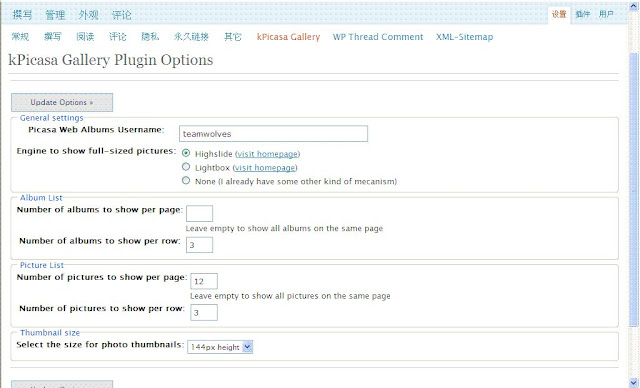Open the 评论 top menu
The width and height of the screenshot is (640, 388).
(x=121, y=15)
